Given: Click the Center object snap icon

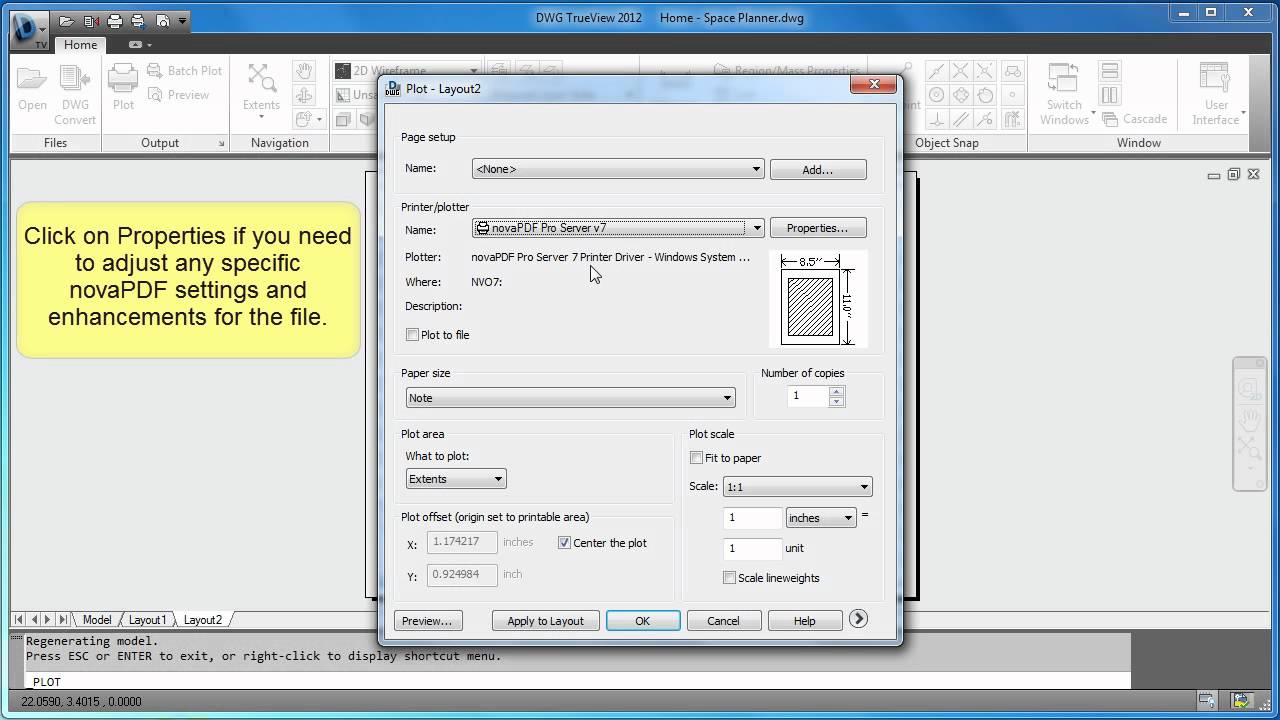Looking at the screenshot, I should point(937,96).
